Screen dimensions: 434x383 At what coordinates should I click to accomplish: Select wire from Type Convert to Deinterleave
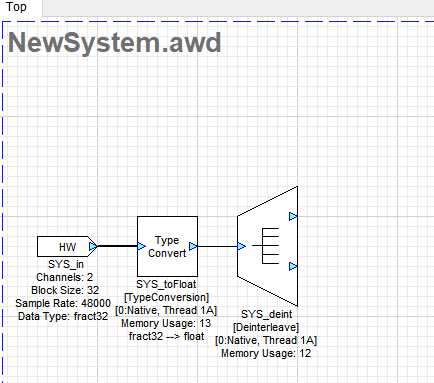tap(217, 246)
